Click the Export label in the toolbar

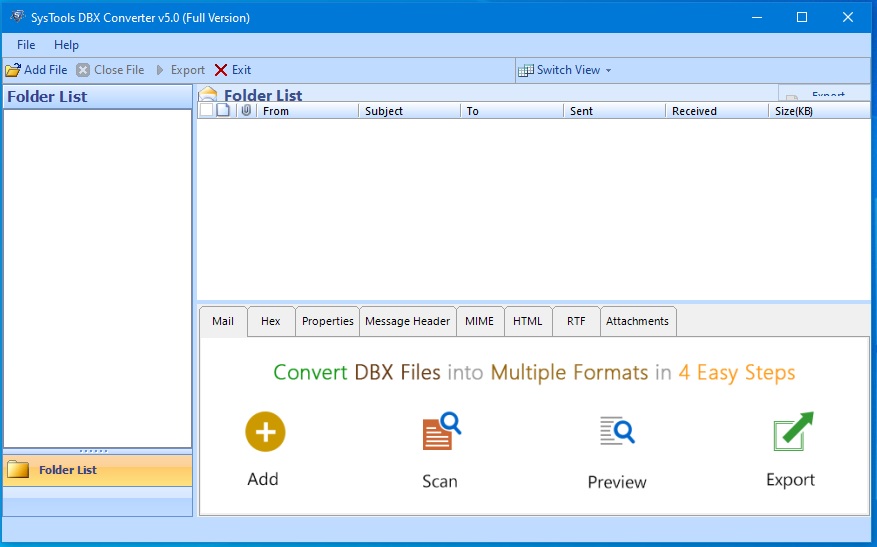click(x=188, y=70)
